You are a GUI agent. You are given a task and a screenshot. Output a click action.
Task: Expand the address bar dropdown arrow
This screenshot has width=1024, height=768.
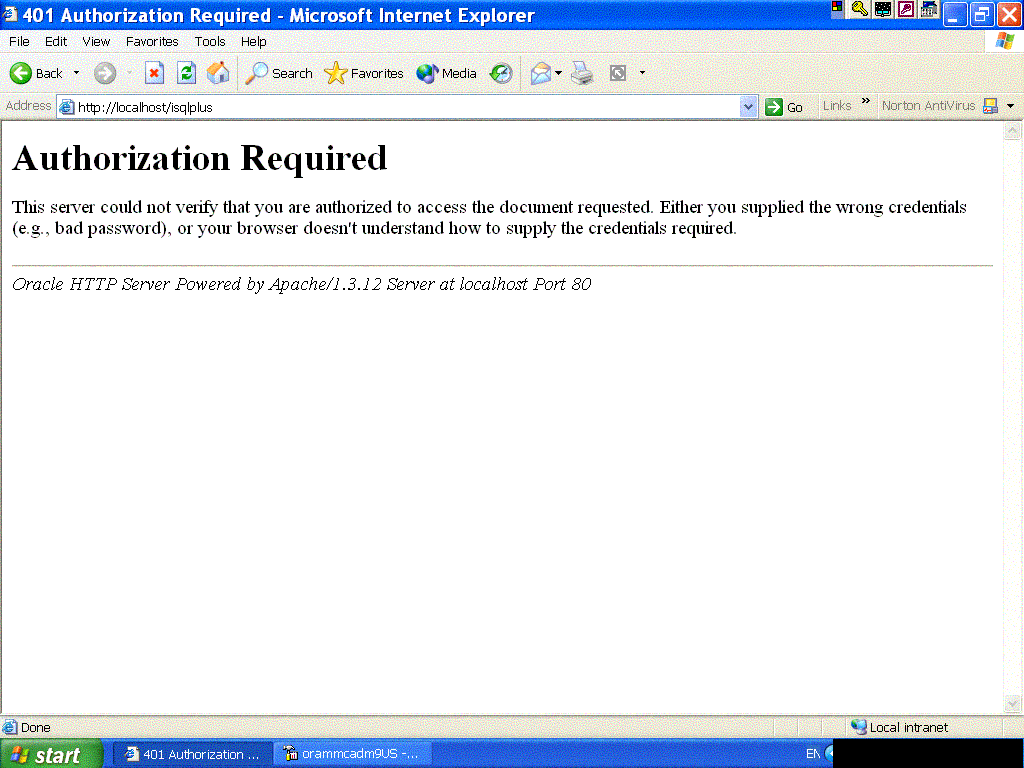coord(748,106)
